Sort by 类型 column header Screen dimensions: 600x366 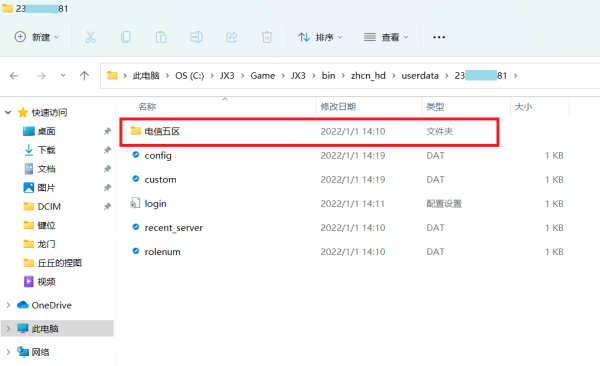coord(435,107)
